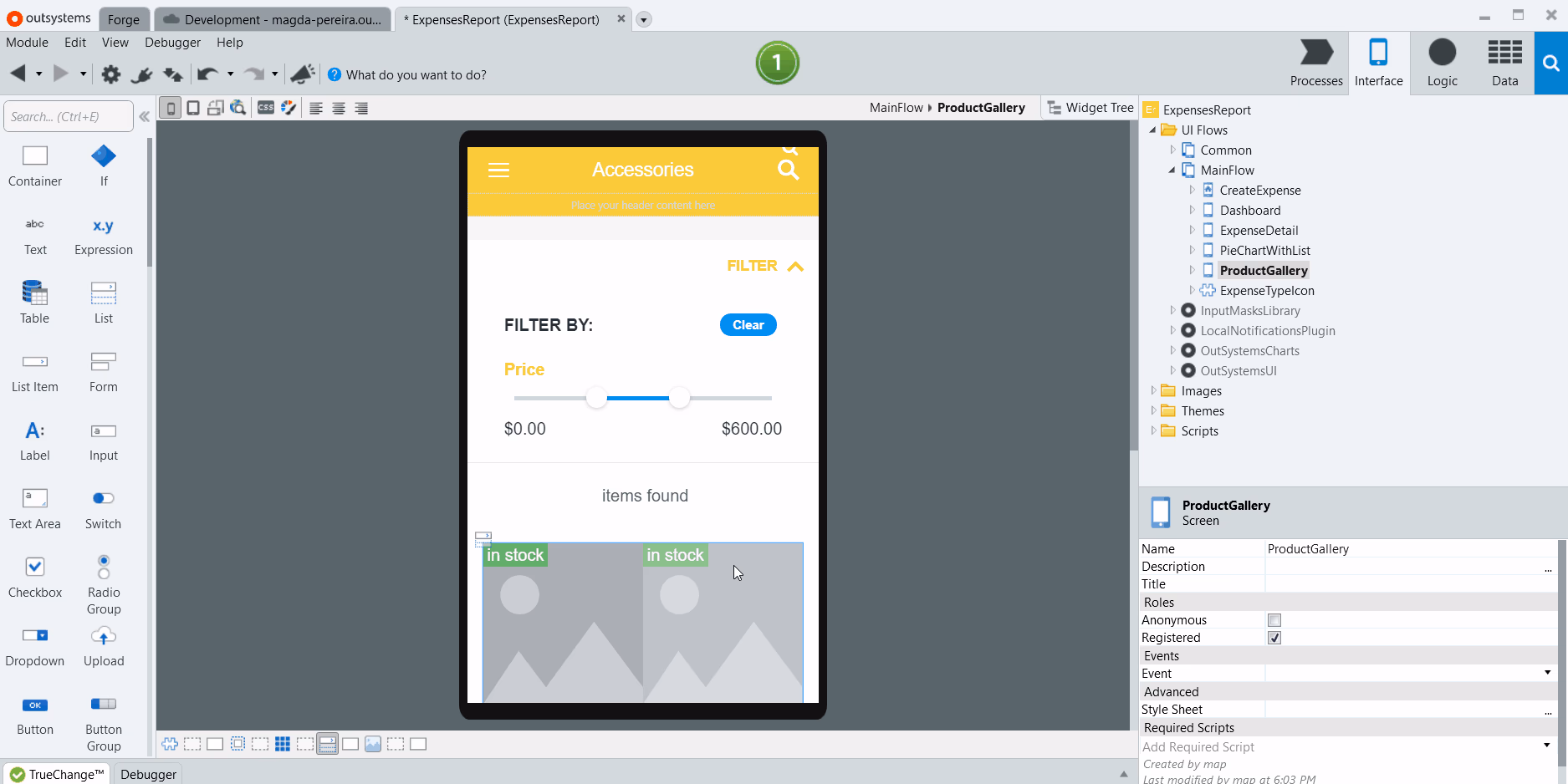Open Manage Dependencies plug icon
The width and height of the screenshot is (1568, 784).
[141, 74]
